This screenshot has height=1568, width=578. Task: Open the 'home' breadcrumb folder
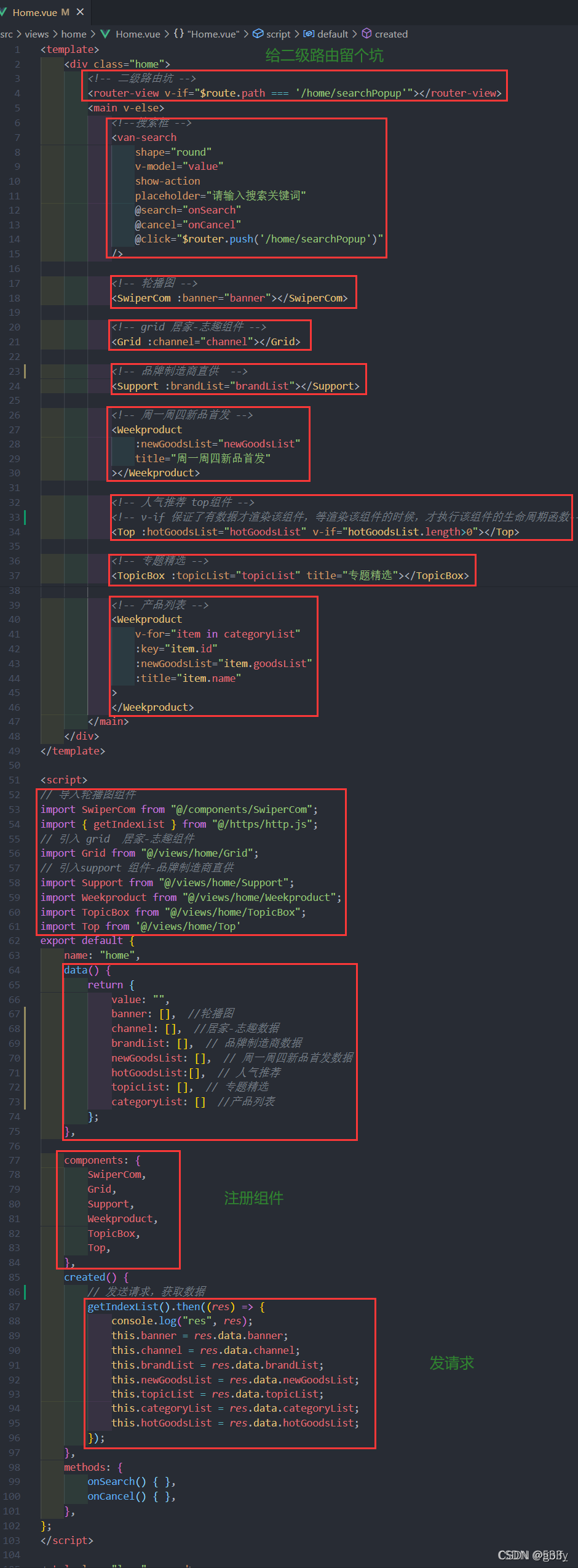point(73,34)
